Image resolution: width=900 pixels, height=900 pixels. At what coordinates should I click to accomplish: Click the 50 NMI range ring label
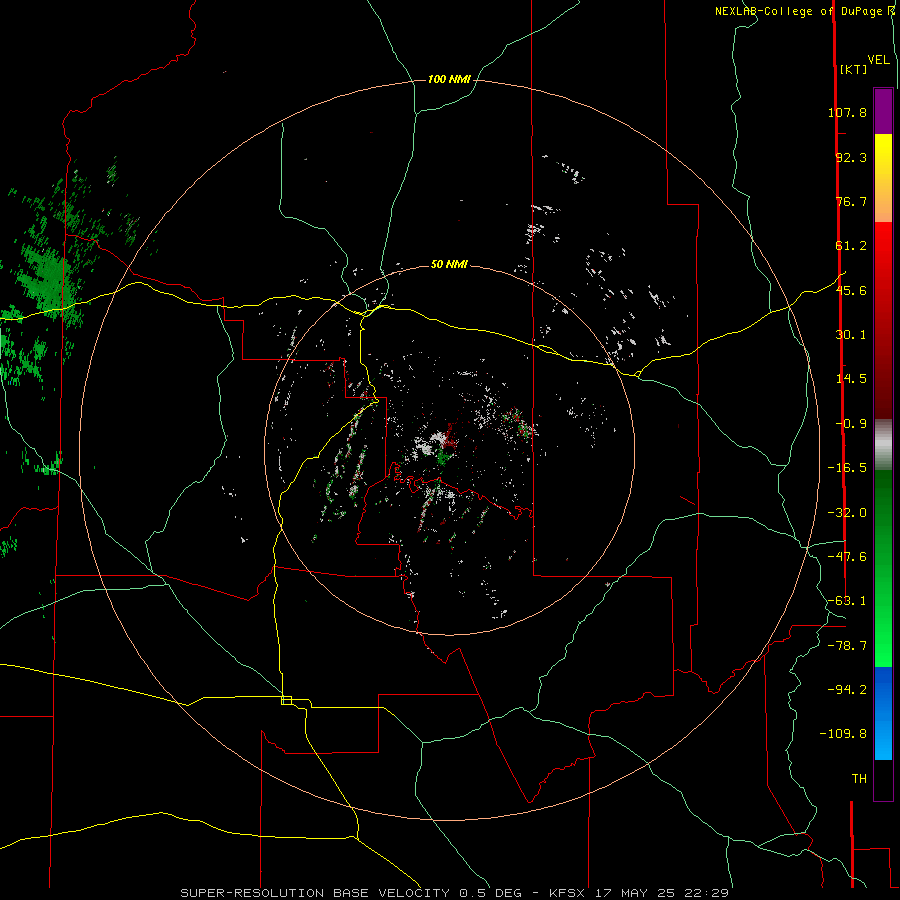[x=449, y=265]
